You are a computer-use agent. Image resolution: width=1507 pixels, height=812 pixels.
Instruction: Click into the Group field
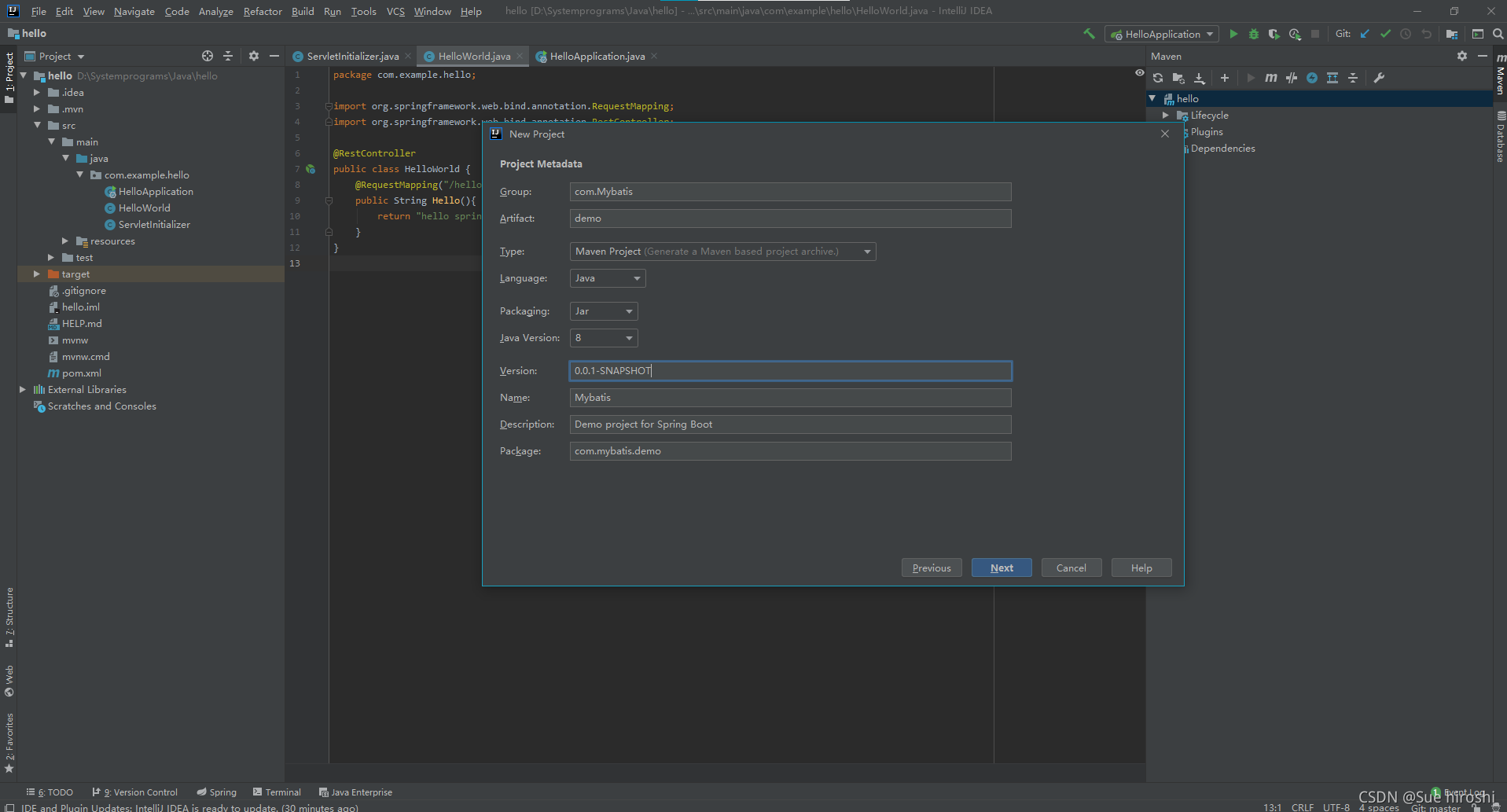[790, 192]
